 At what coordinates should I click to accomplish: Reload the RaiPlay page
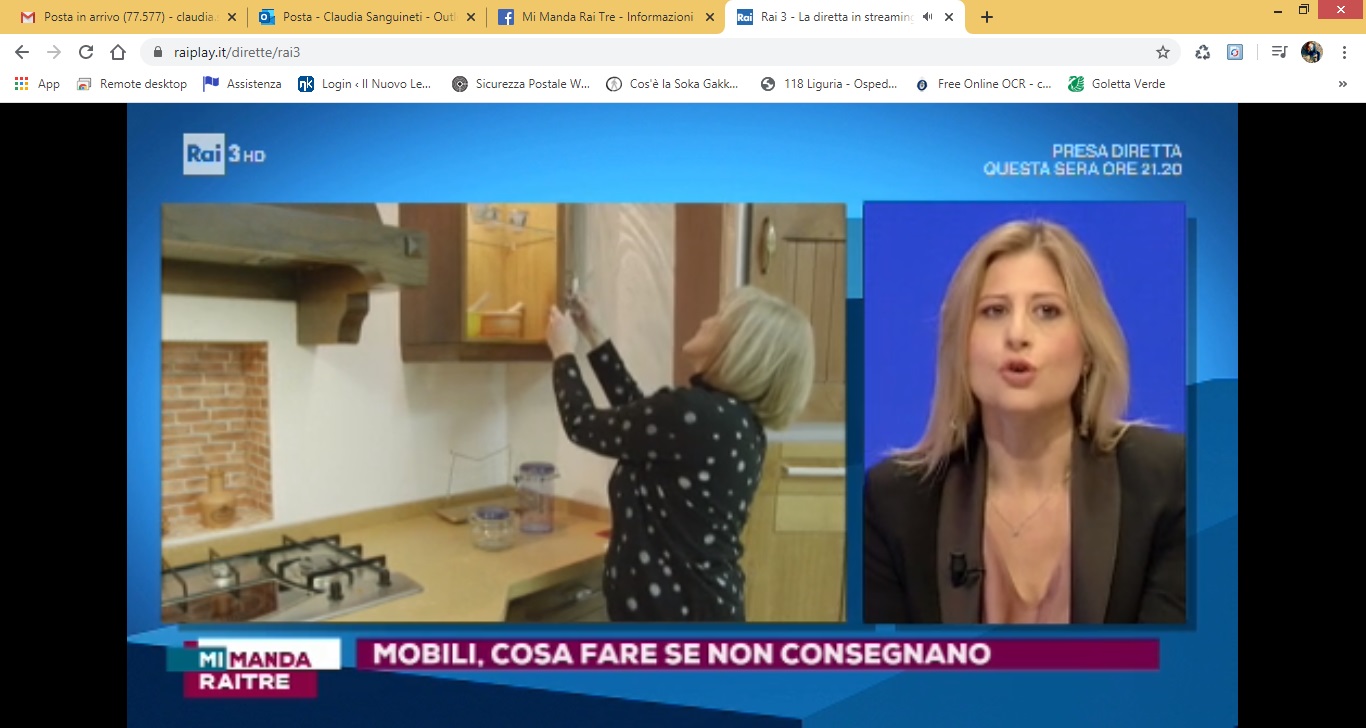point(86,52)
